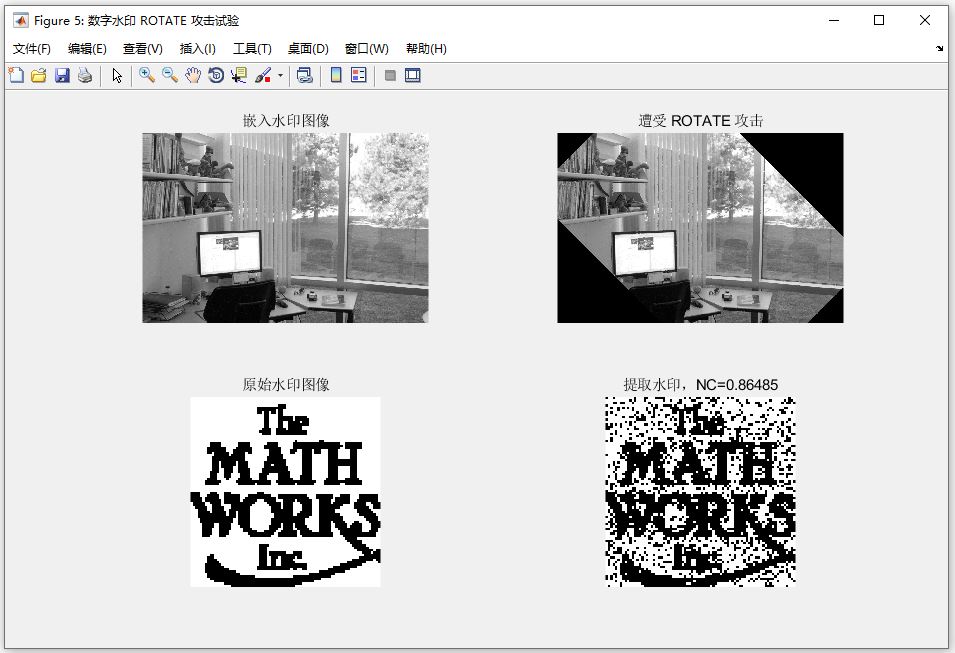Insert a colorbar from the toolbar

pos(336,76)
